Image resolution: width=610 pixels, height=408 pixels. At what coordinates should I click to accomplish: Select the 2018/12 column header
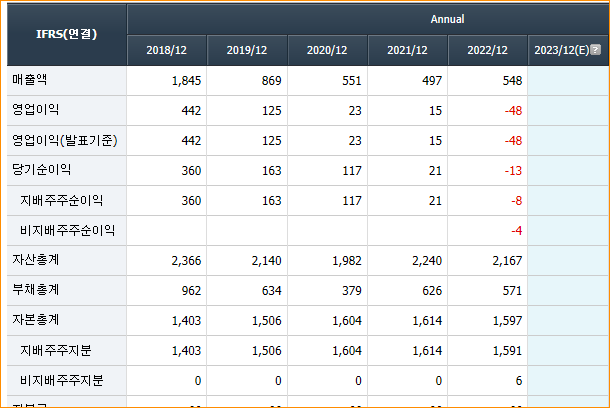(x=167, y=50)
